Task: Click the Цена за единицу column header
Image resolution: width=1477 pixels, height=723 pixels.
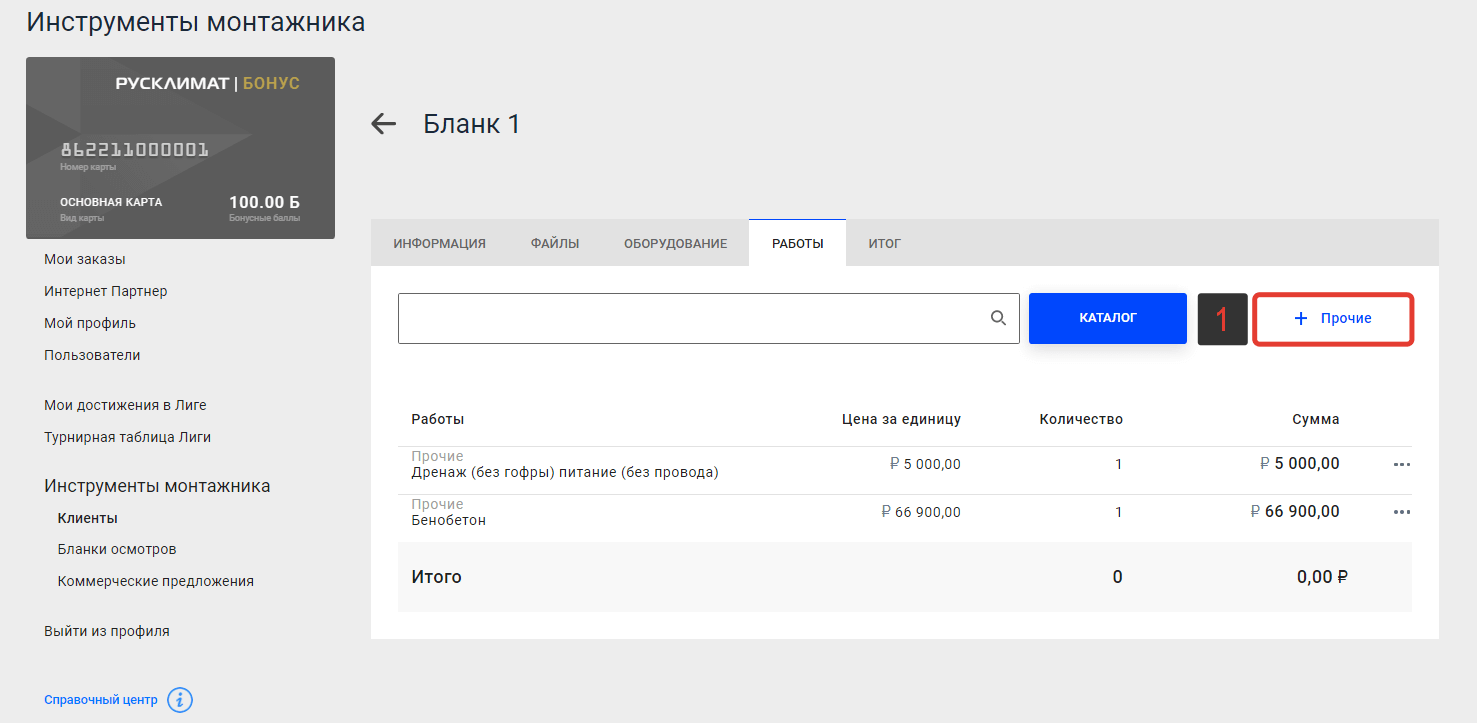Action: pos(902,419)
